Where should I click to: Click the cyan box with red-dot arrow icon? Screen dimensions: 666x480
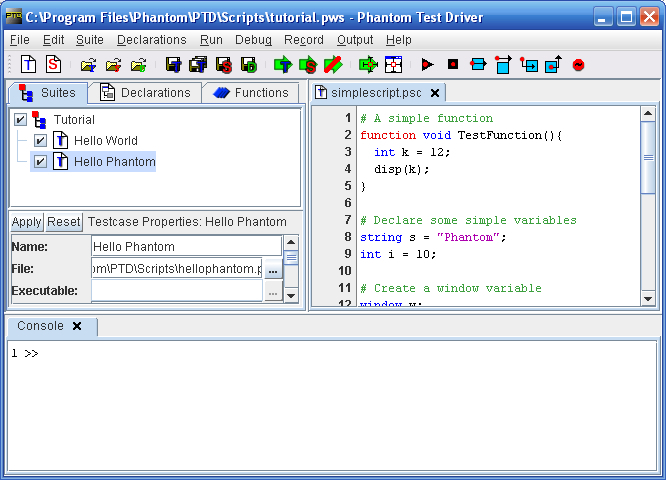pos(503,65)
